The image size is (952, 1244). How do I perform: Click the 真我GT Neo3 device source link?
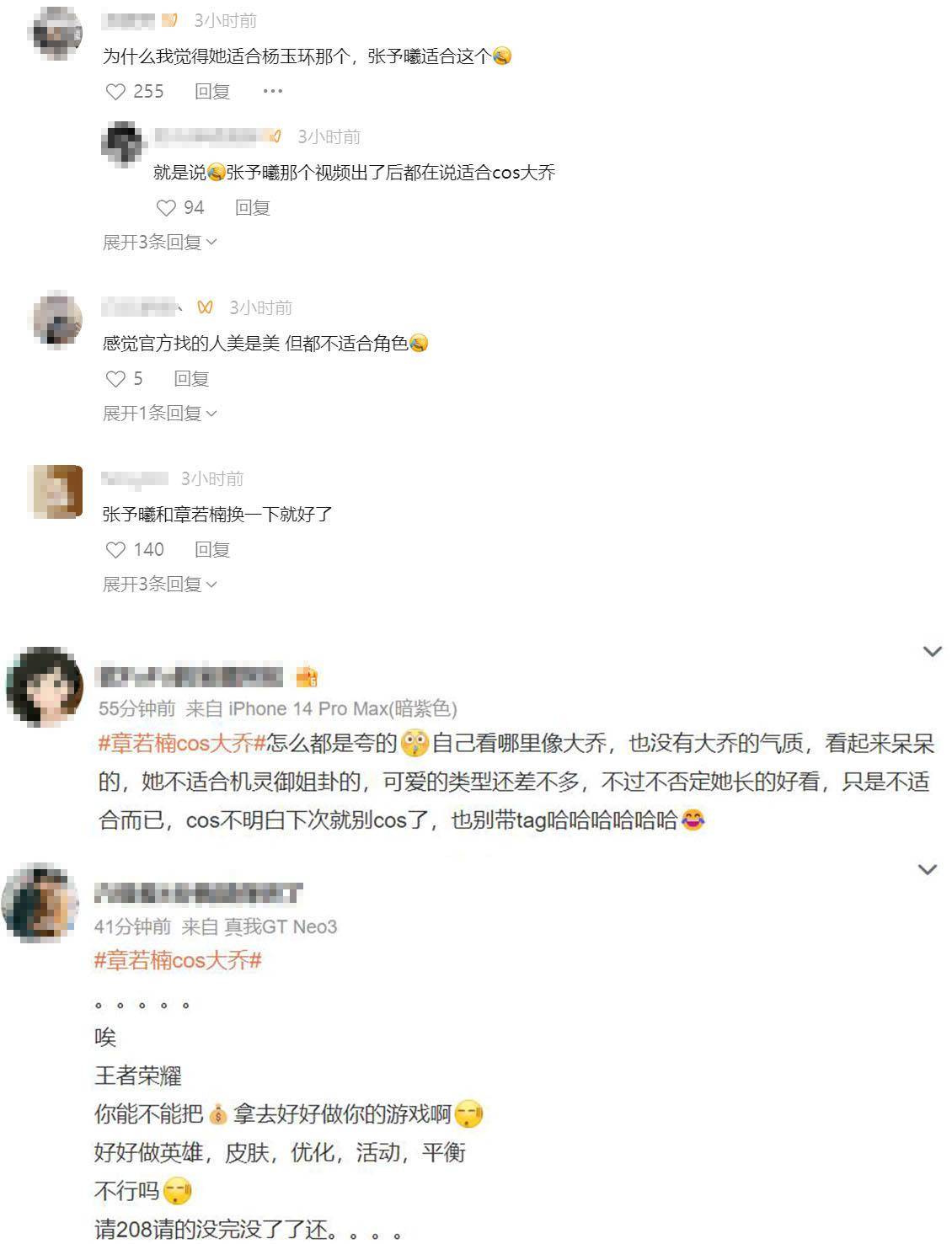pos(281,927)
